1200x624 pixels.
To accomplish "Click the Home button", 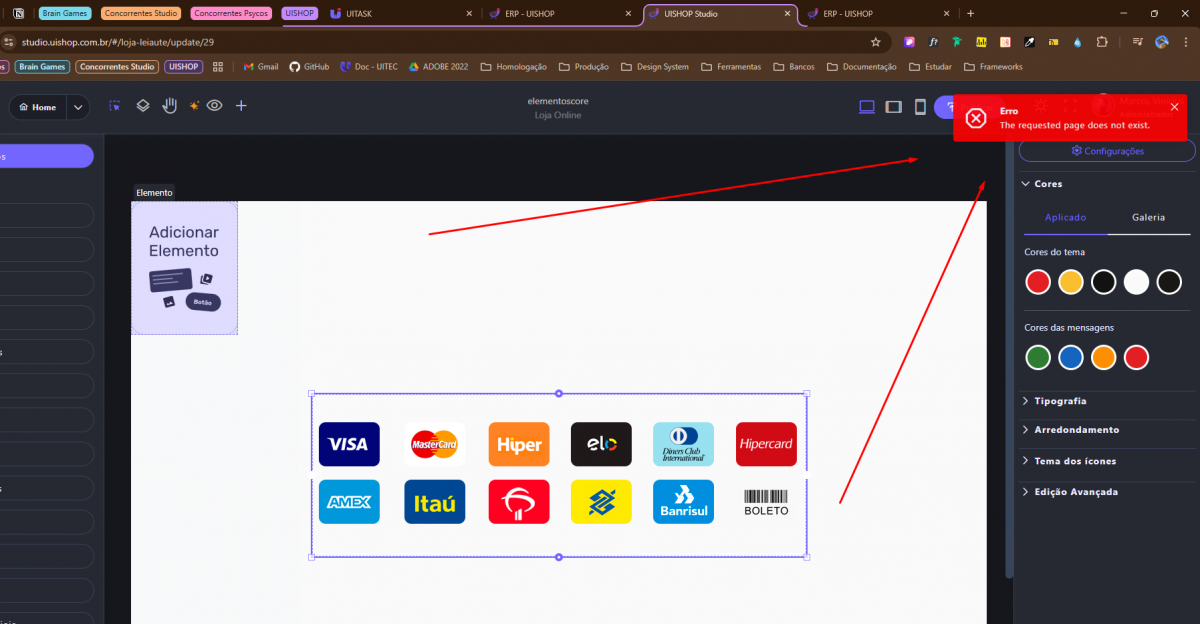I will point(38,107).
